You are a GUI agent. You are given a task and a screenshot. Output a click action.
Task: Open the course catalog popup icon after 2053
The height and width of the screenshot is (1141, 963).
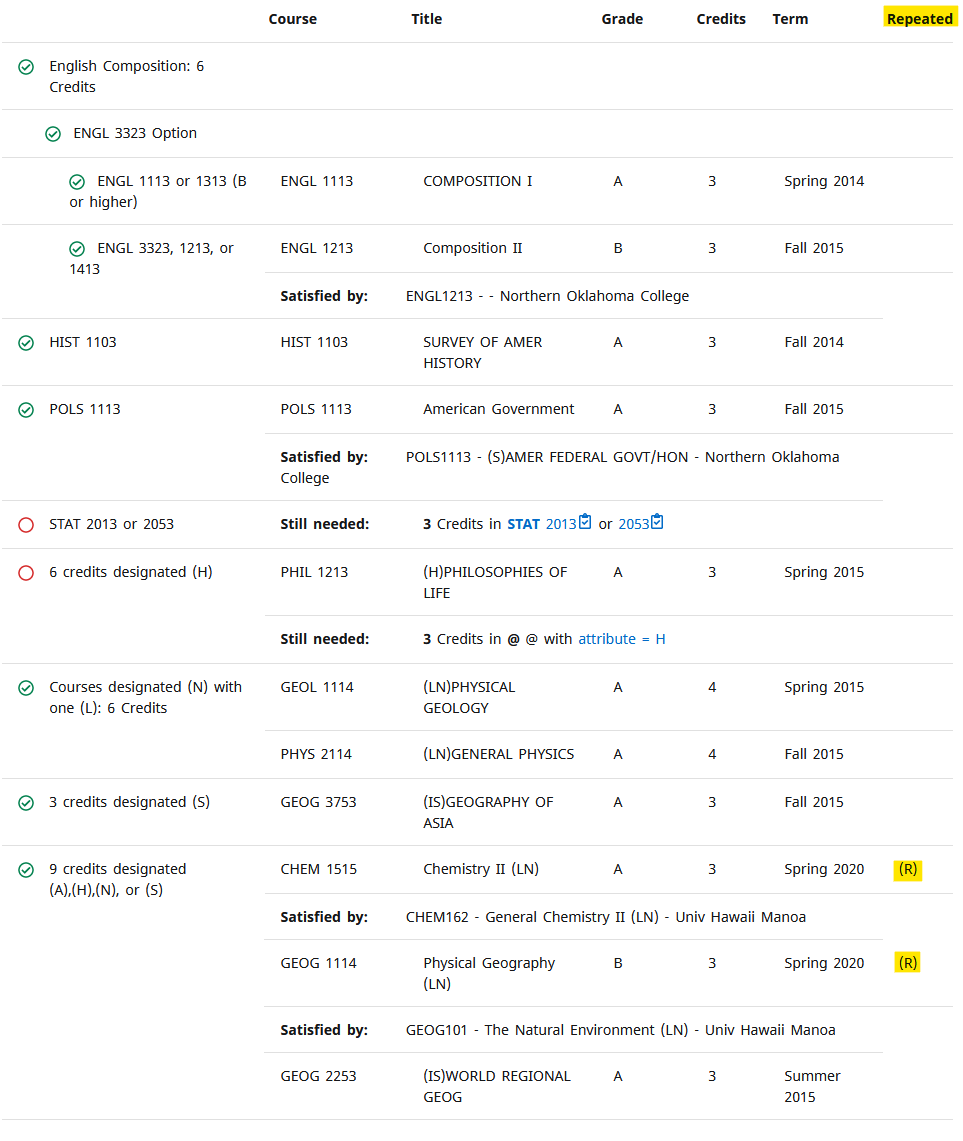point(657,521)
